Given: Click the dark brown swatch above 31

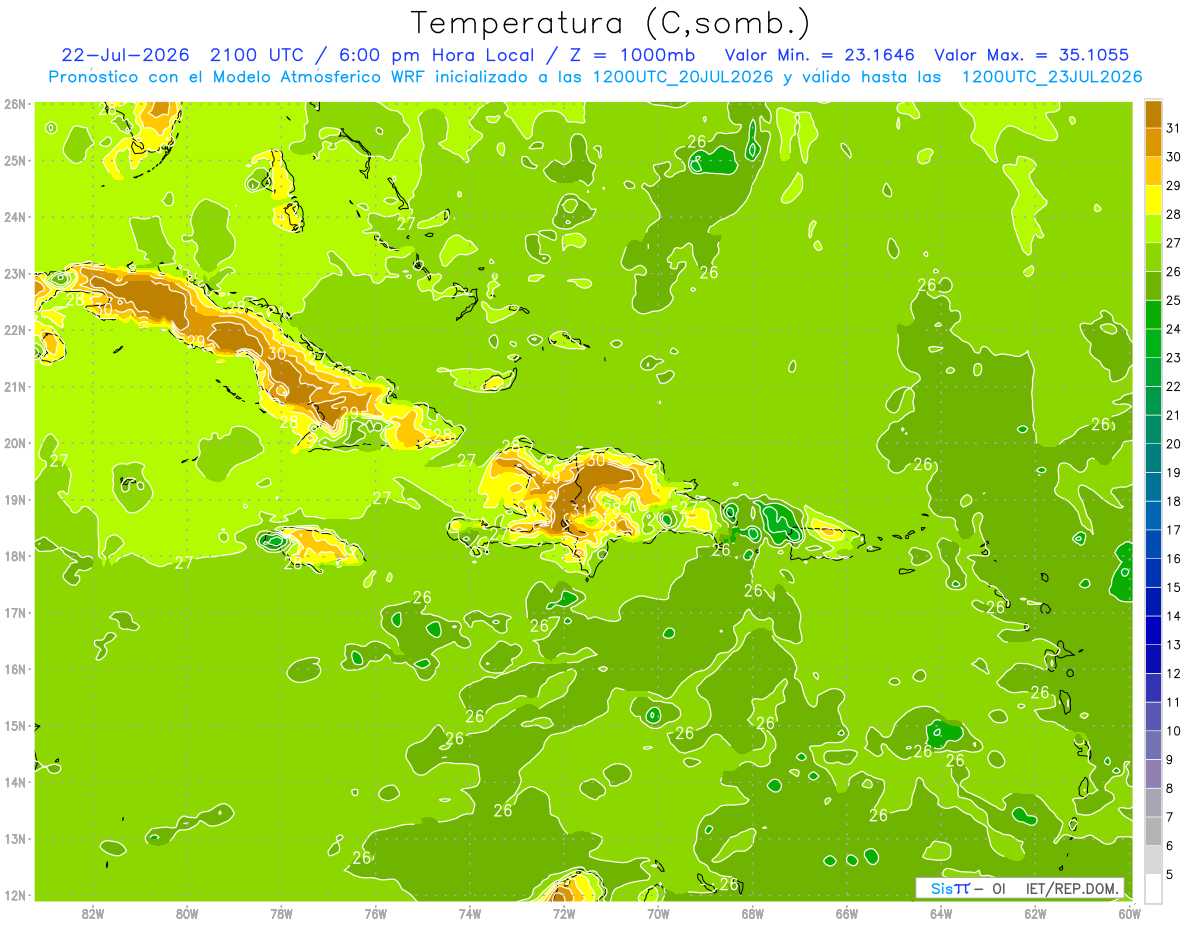Looking at the screenshot, I should (x=1153, y=114).
